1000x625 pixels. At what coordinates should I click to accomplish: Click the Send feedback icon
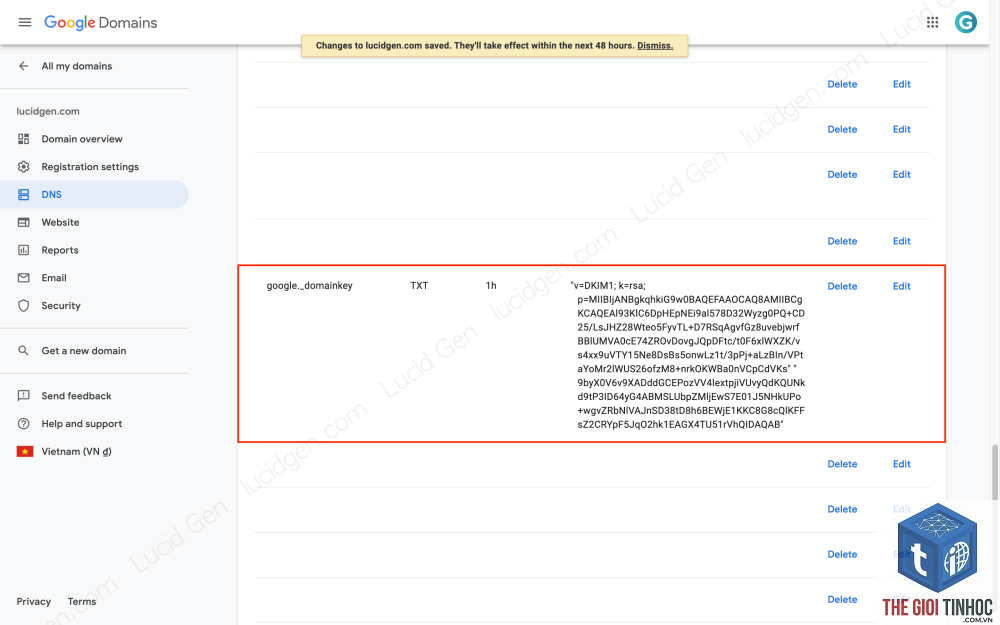24,395
